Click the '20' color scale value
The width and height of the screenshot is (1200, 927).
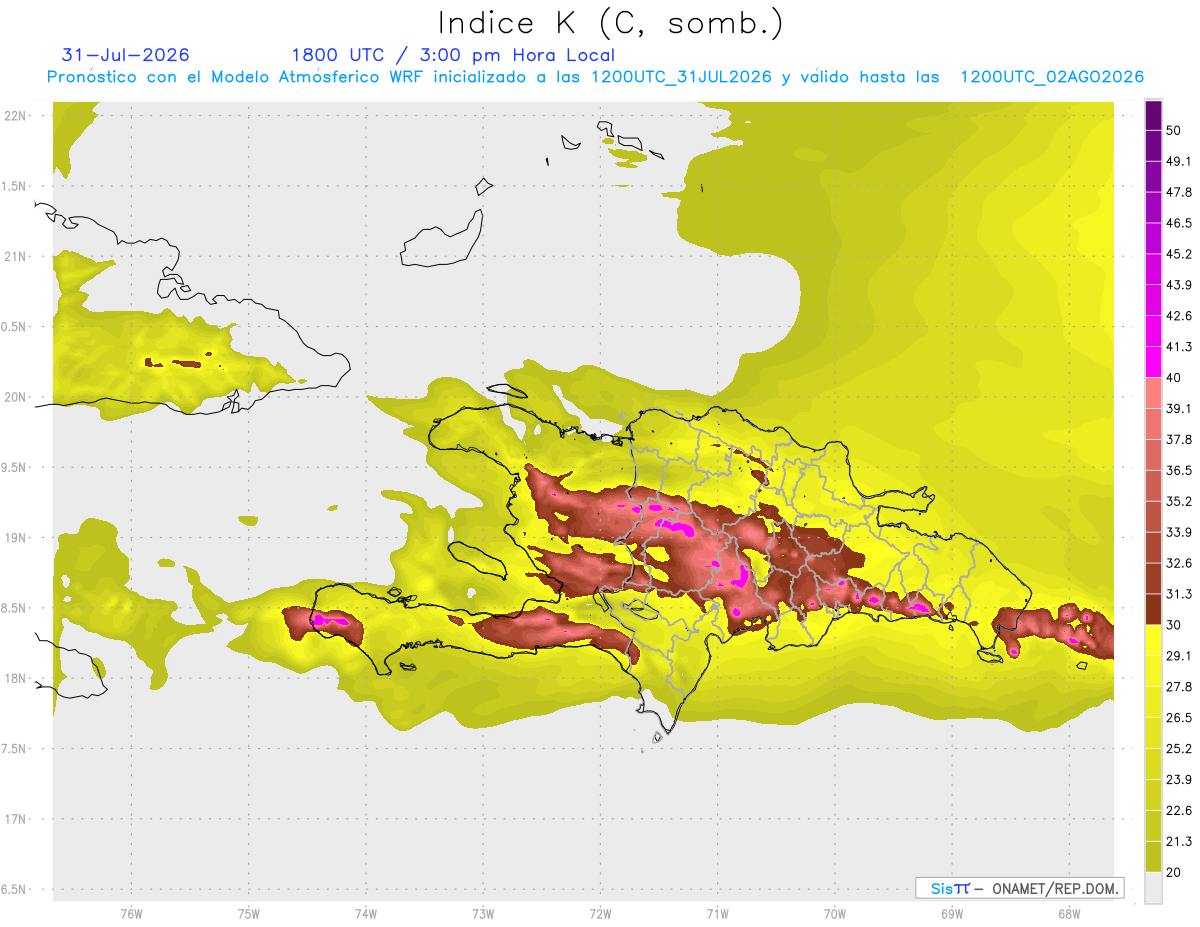point(1175,872)
